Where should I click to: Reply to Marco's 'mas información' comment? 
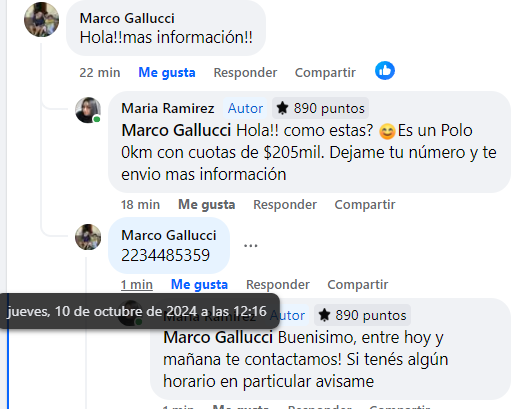(245, 73)
